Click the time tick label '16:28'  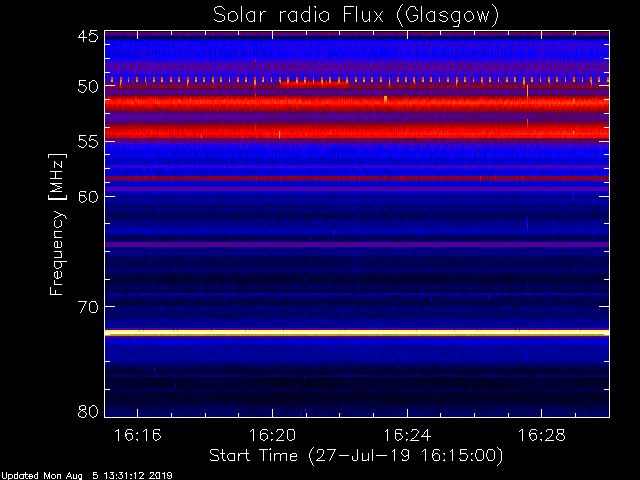tap(542, 435)
